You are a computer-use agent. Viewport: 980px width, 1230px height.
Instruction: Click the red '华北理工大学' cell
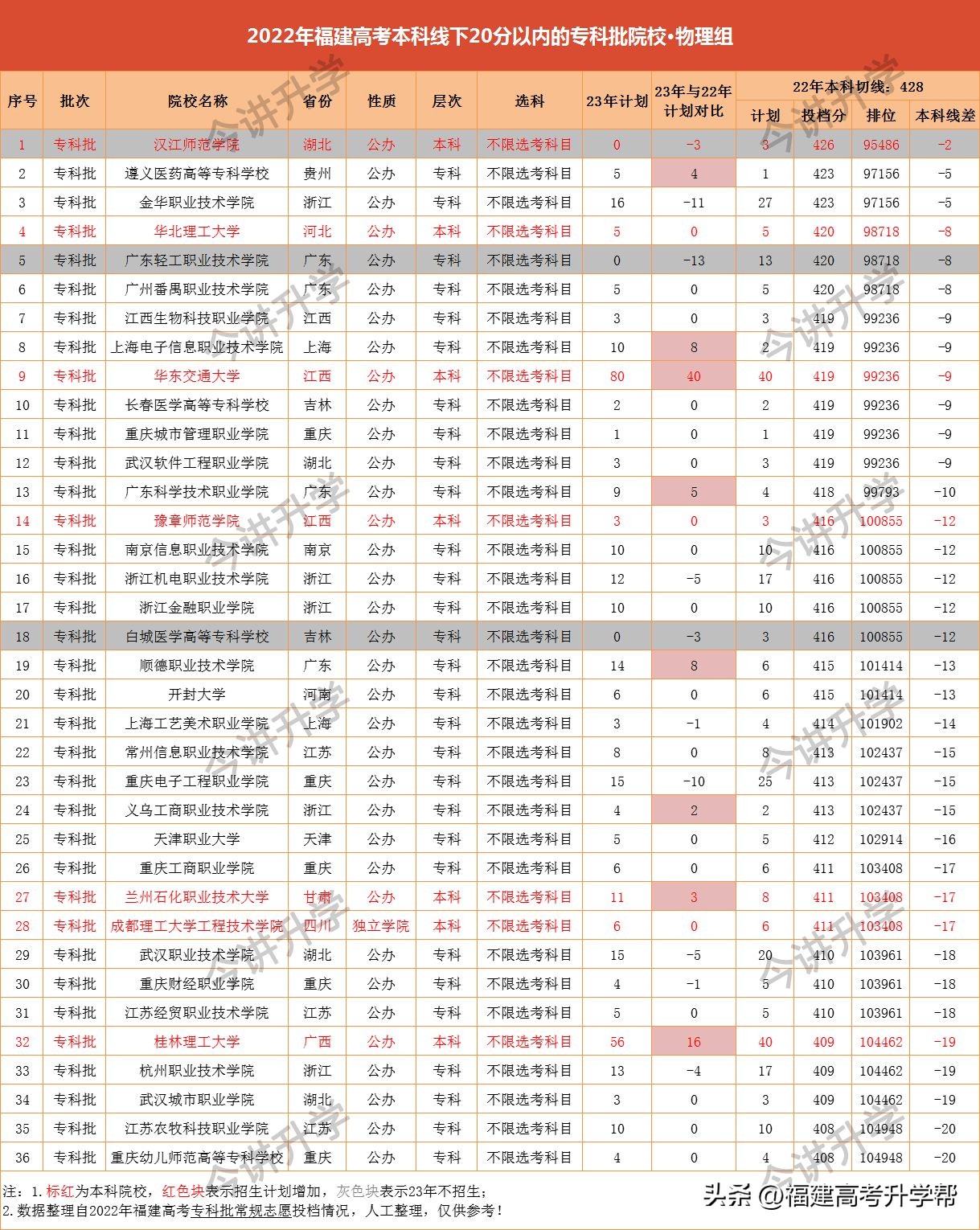(x=197, y=232)
